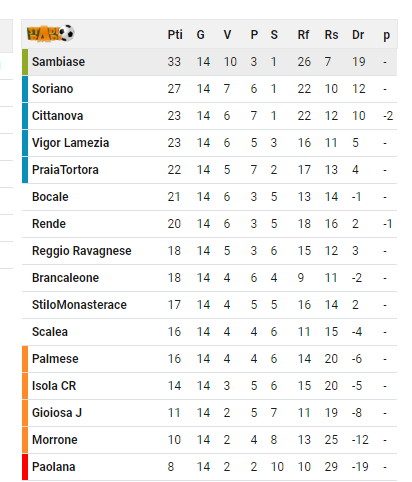Click the Cittanova team name
The height and width of the screenshot is (482, 412).
(57, 116)
